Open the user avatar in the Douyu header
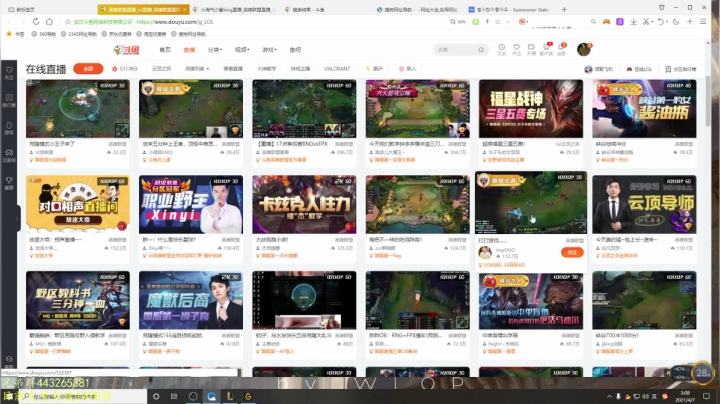Image resolution: width=720 pixels, height=404 pixels. [584, 49]
